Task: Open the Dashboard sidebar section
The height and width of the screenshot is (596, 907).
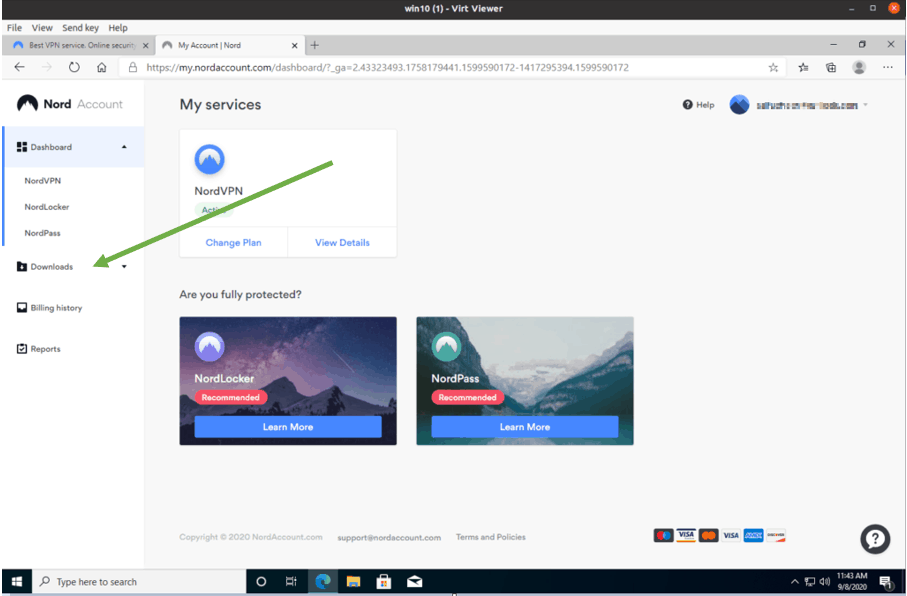Action: pos(73,147)
